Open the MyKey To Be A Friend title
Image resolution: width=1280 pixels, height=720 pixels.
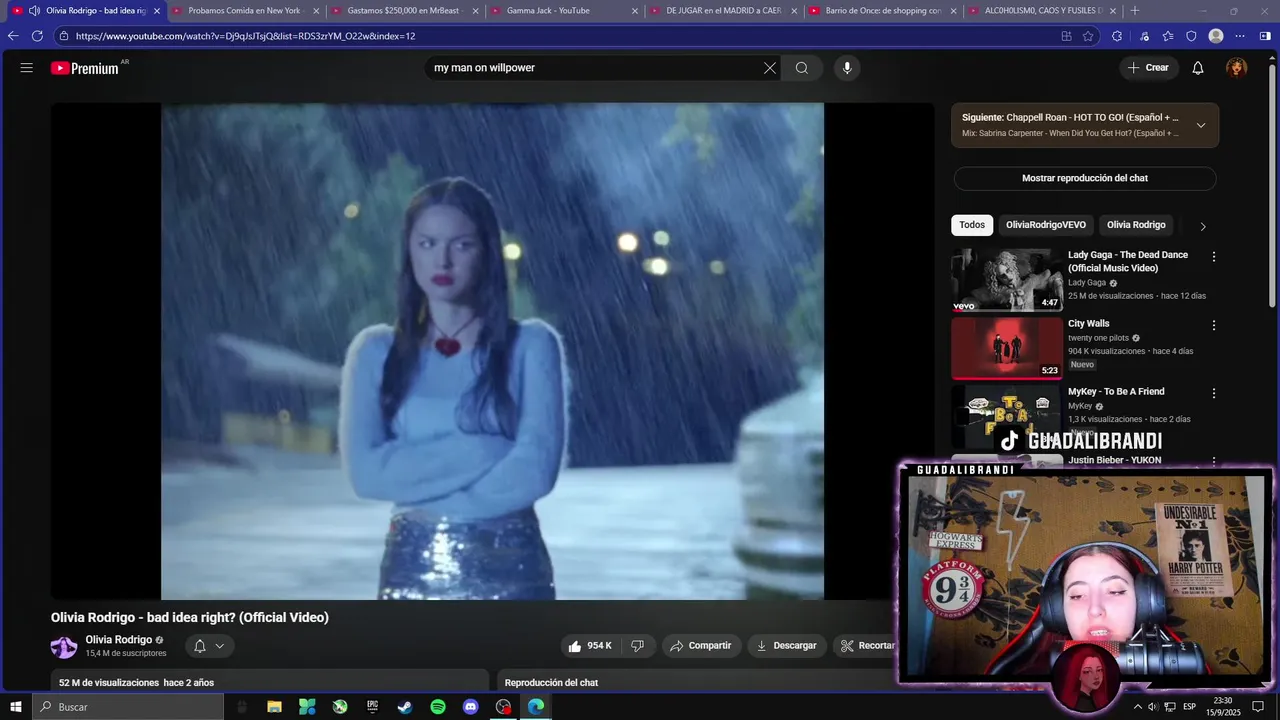1116,392
